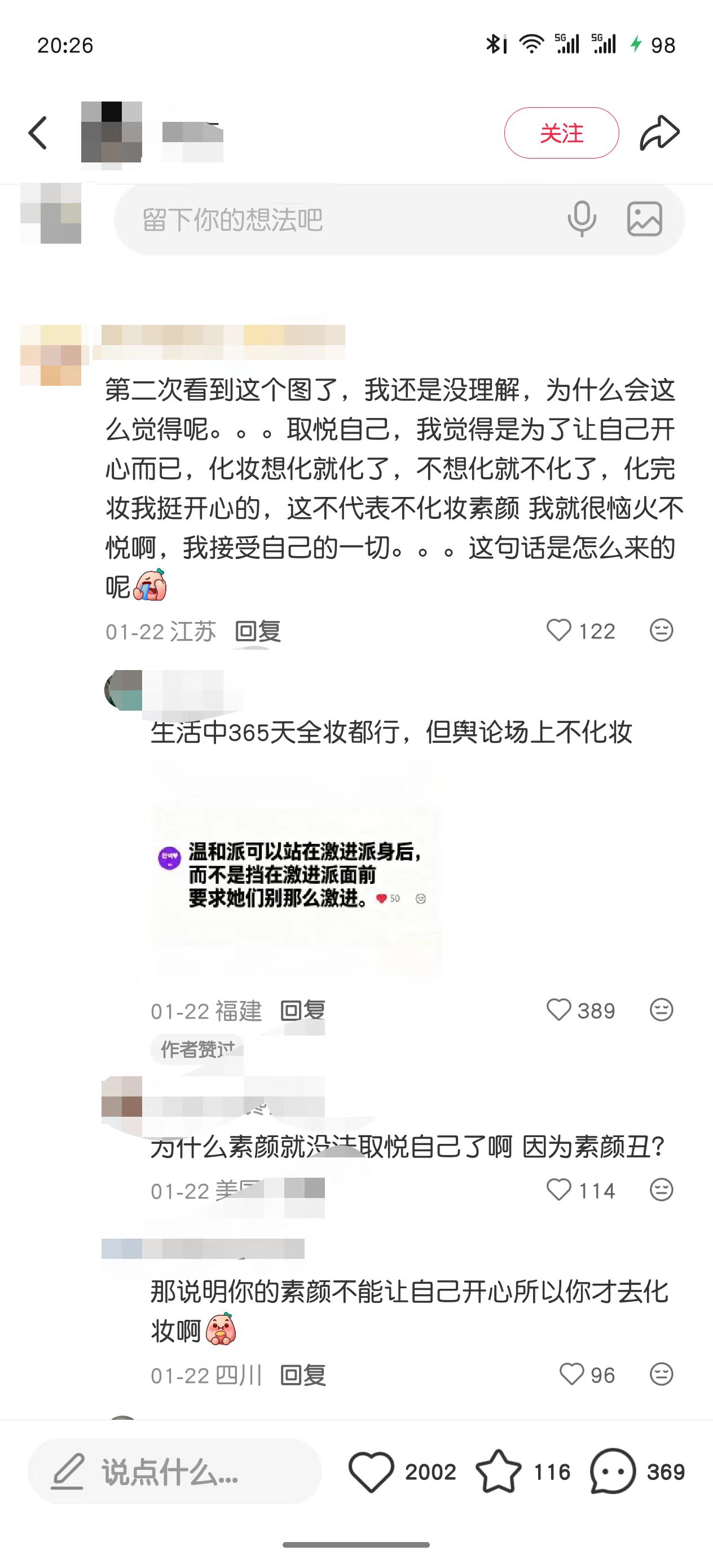Open emoji reaction on the 122-like comment
Screen dimensions: 713x1568
pos(661,630)
